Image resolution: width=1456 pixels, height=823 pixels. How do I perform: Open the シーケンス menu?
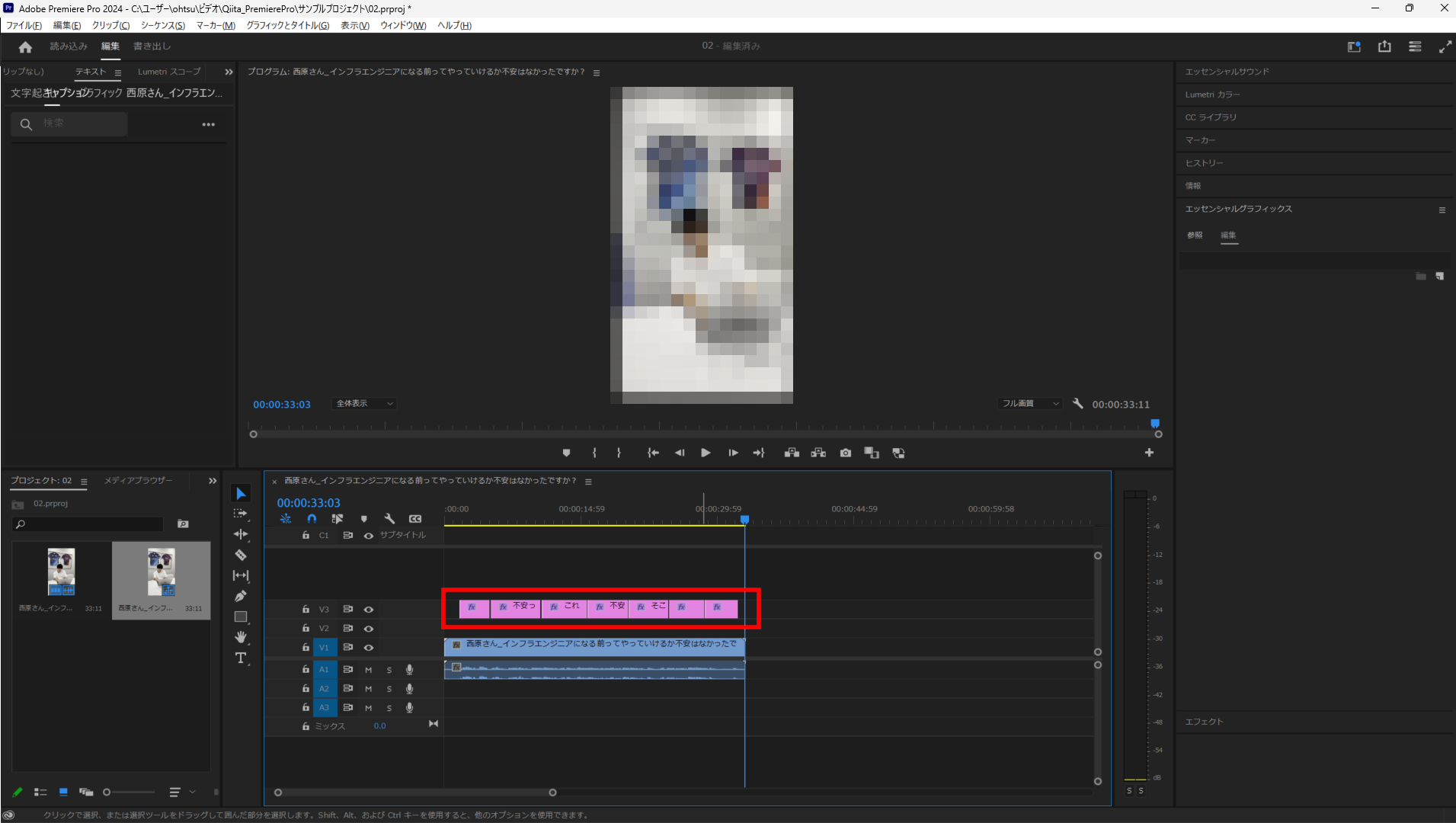163,26
